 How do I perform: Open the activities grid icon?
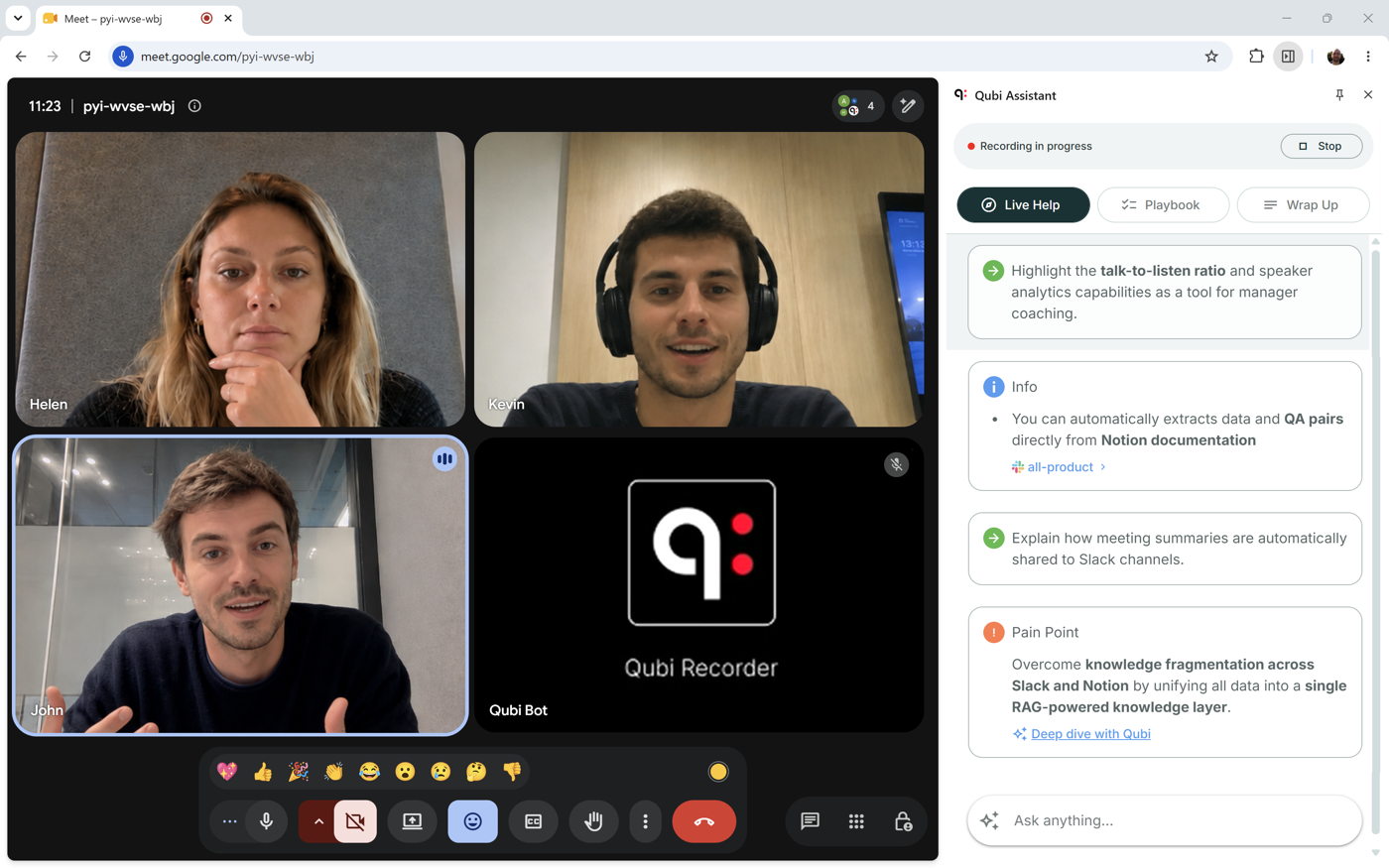(x=856, y=821)
